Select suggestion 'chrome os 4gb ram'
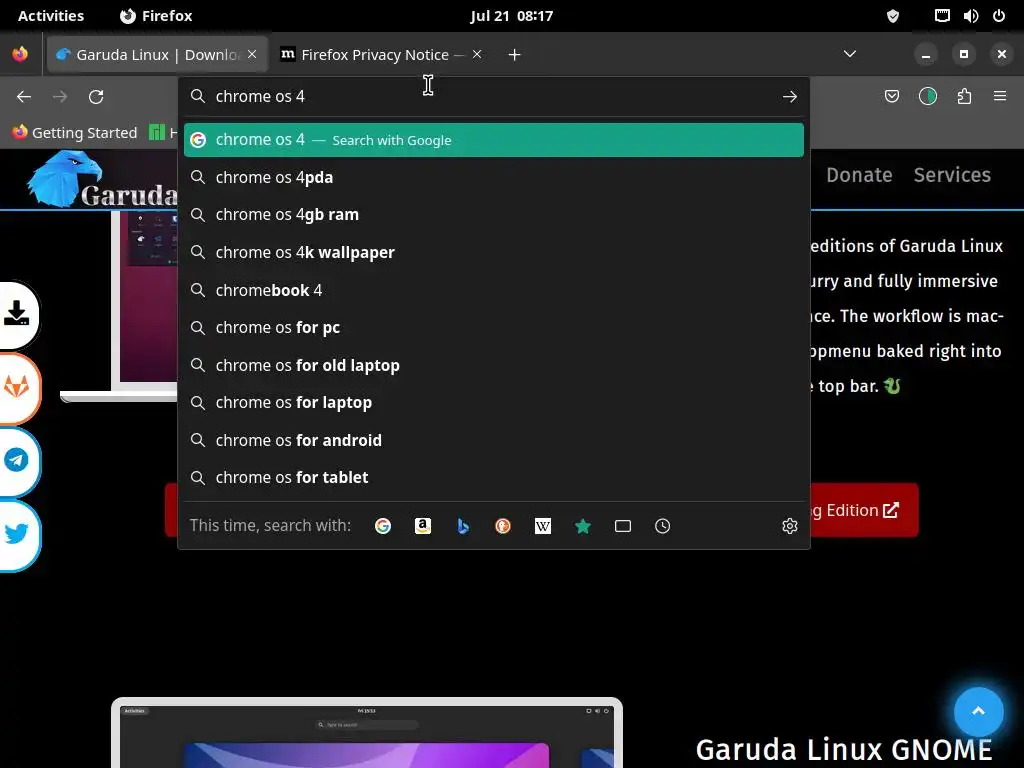The image size is (1024, 768). (494, 215)
